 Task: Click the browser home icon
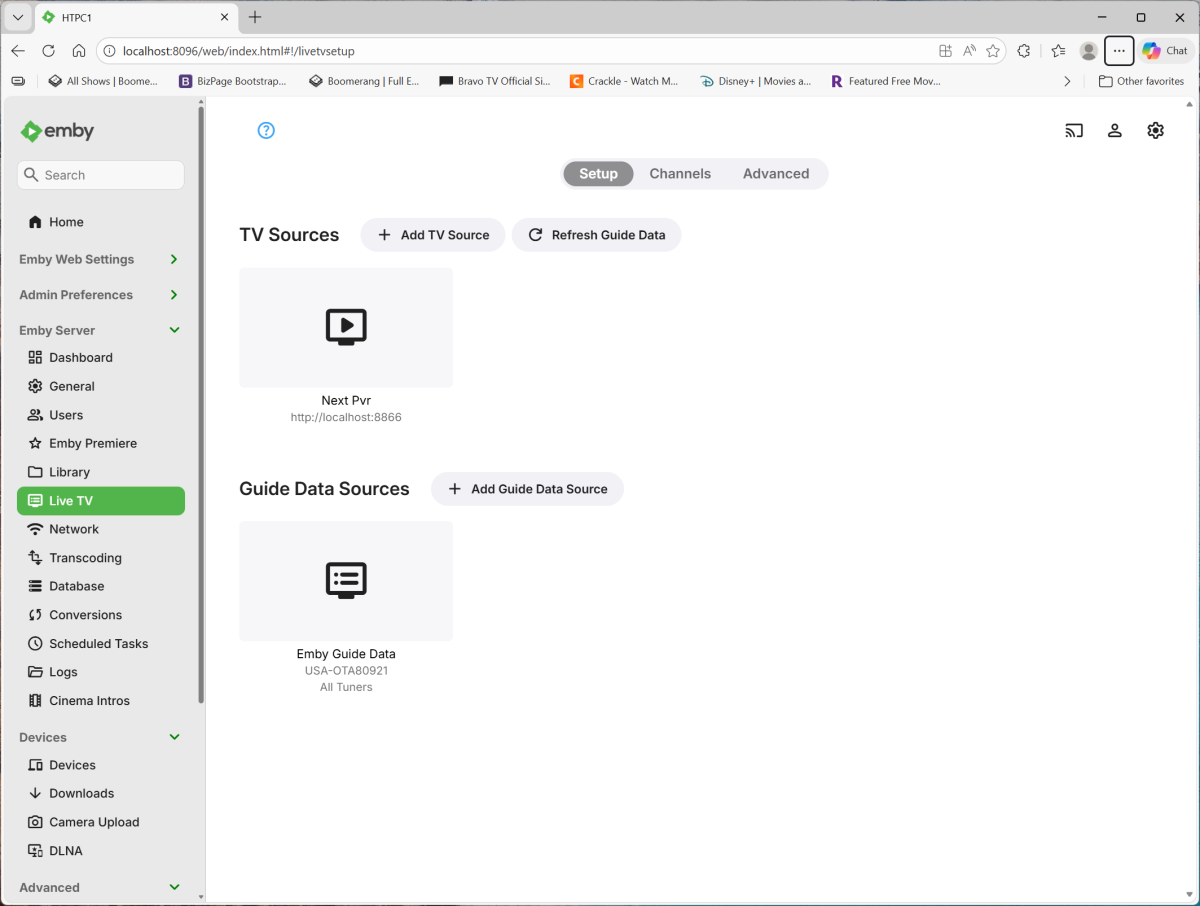[x=78, y=51]
